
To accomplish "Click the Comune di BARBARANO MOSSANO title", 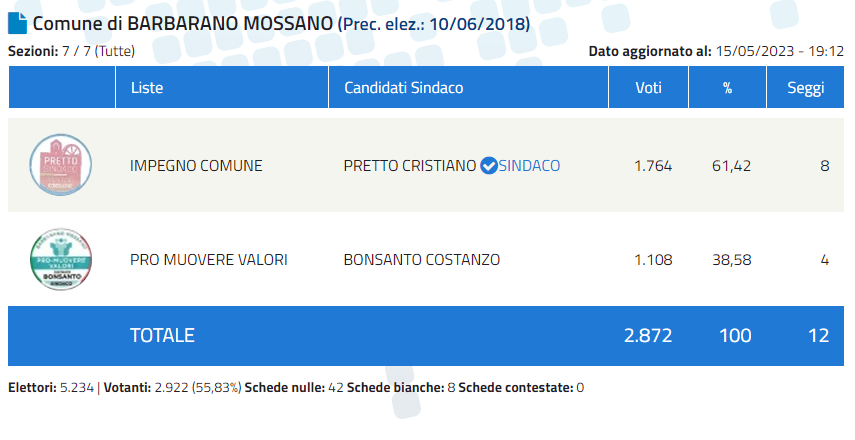I will (183, 23).
